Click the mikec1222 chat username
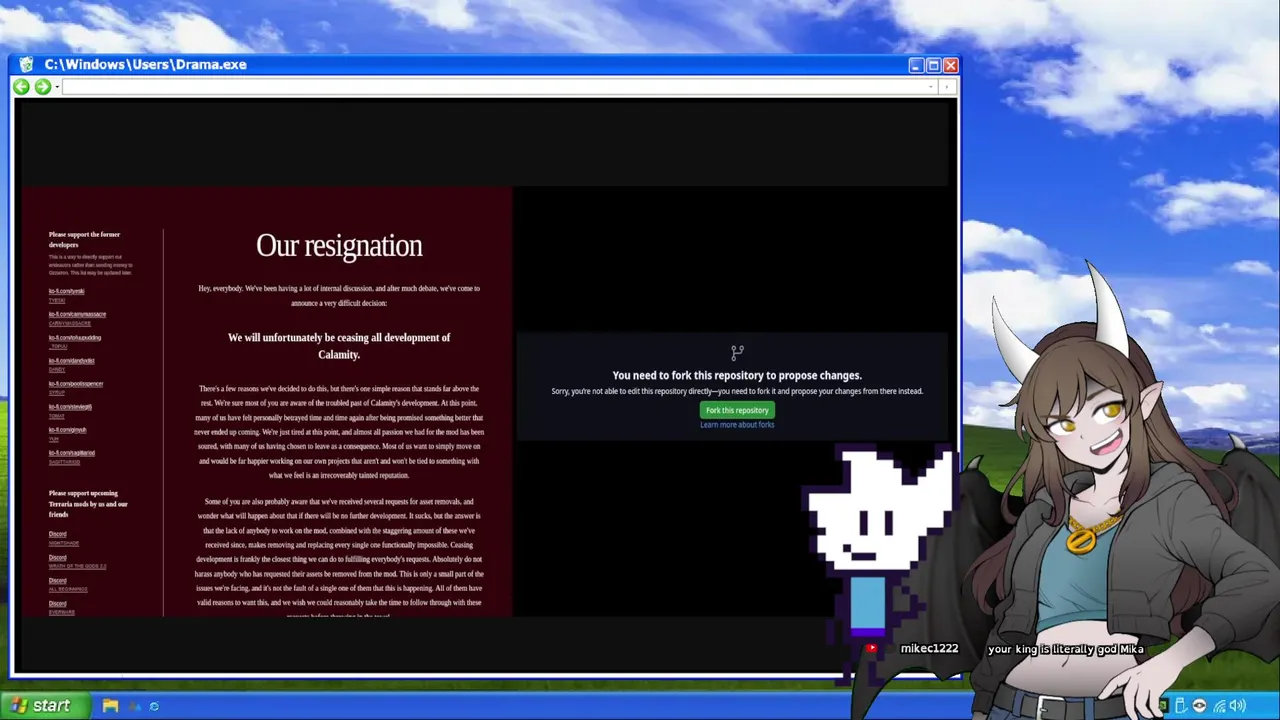1280x720 pixels. click(929, 648)
